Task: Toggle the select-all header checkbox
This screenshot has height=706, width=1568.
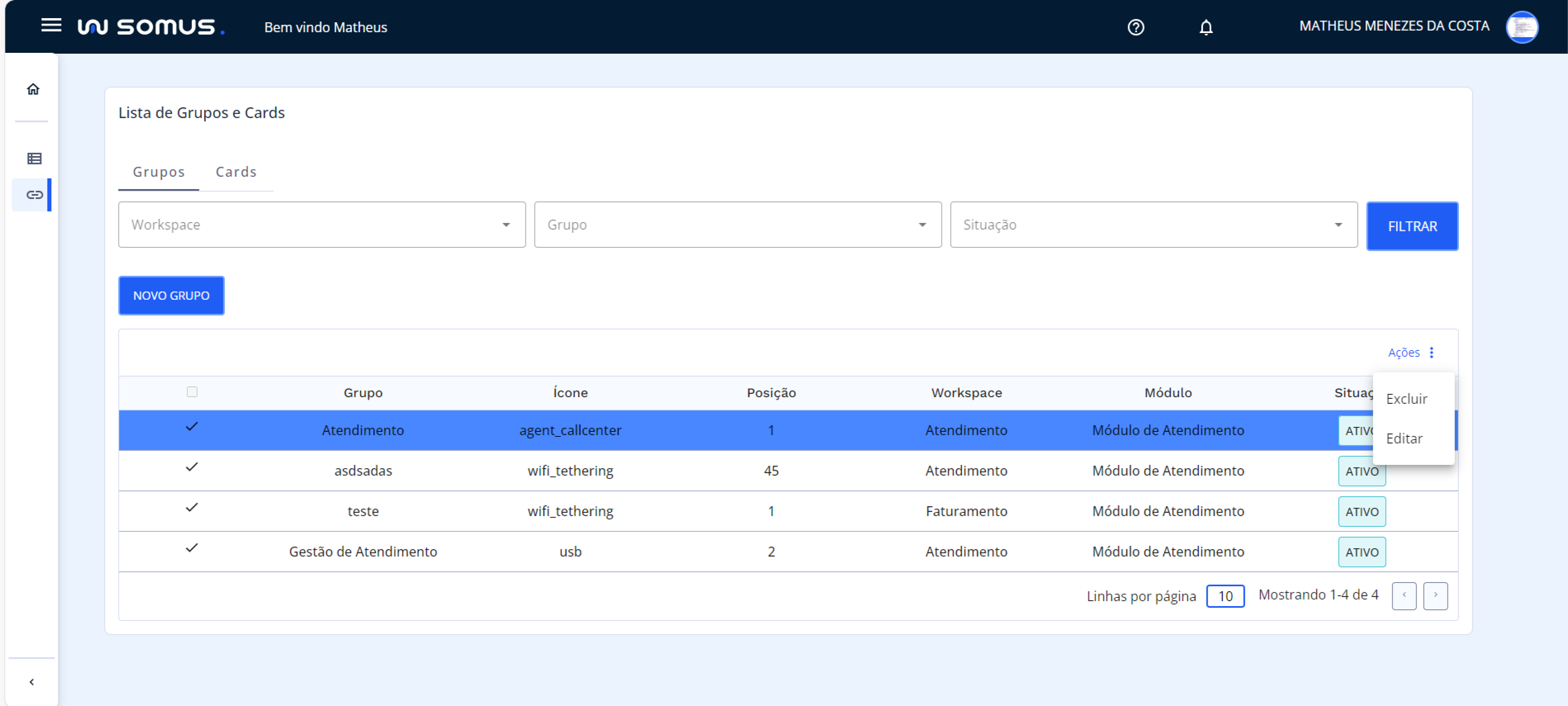Action: pos(192,392)
